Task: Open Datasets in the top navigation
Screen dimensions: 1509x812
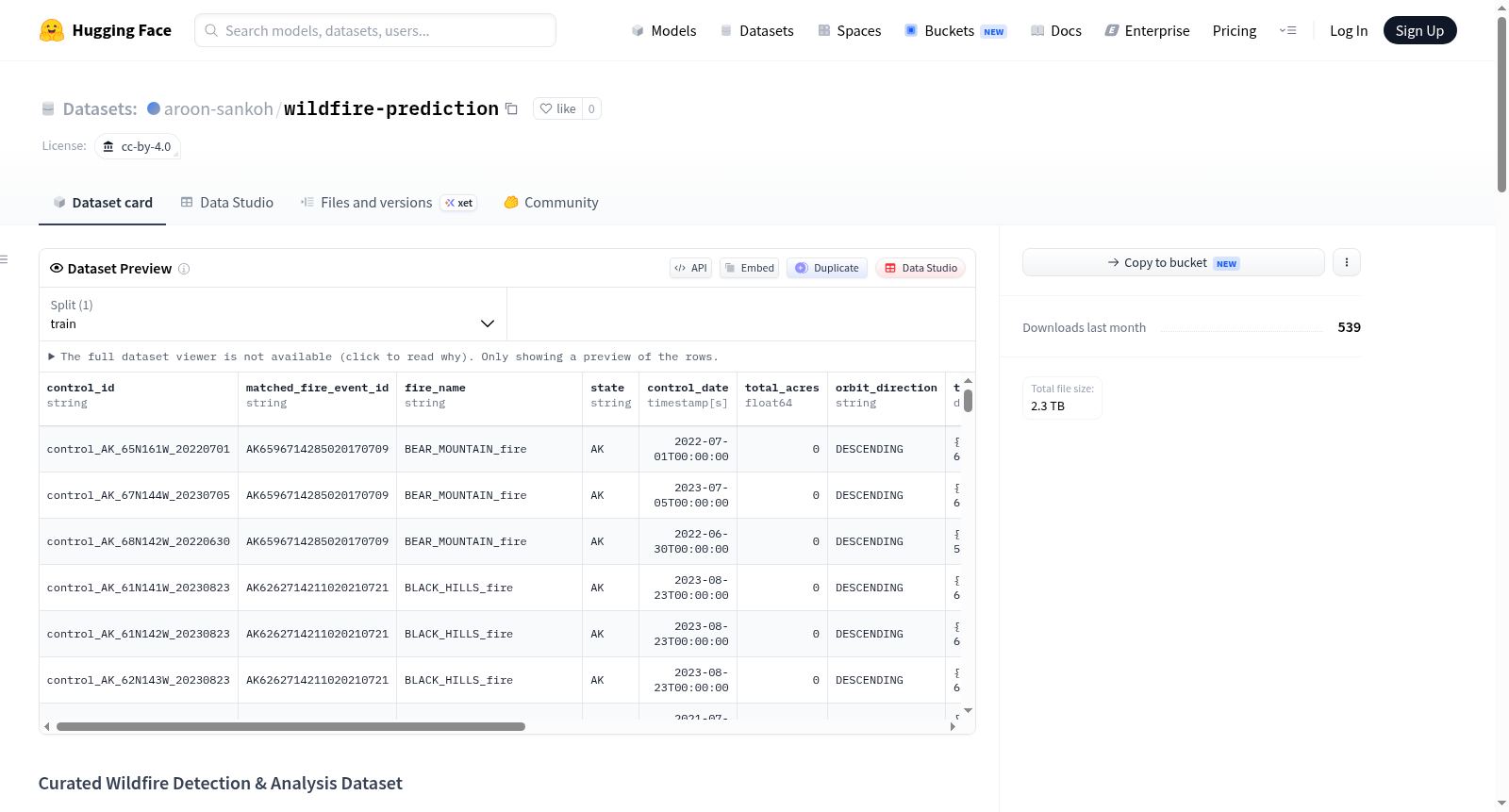Action: click(x=756, y=30)
